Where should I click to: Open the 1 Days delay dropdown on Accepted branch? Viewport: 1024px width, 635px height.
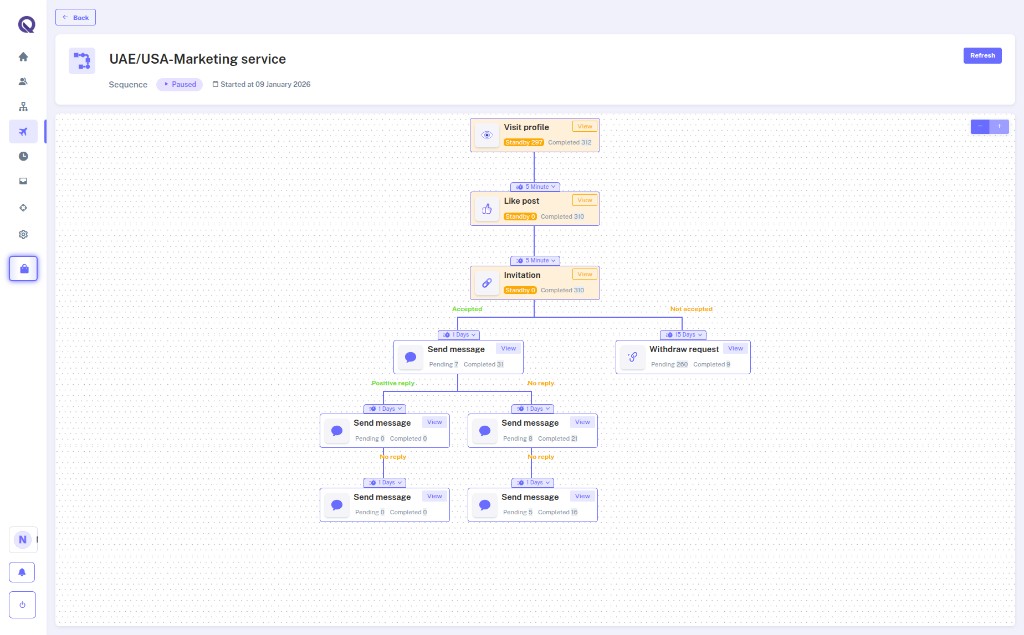click(459, 334)
